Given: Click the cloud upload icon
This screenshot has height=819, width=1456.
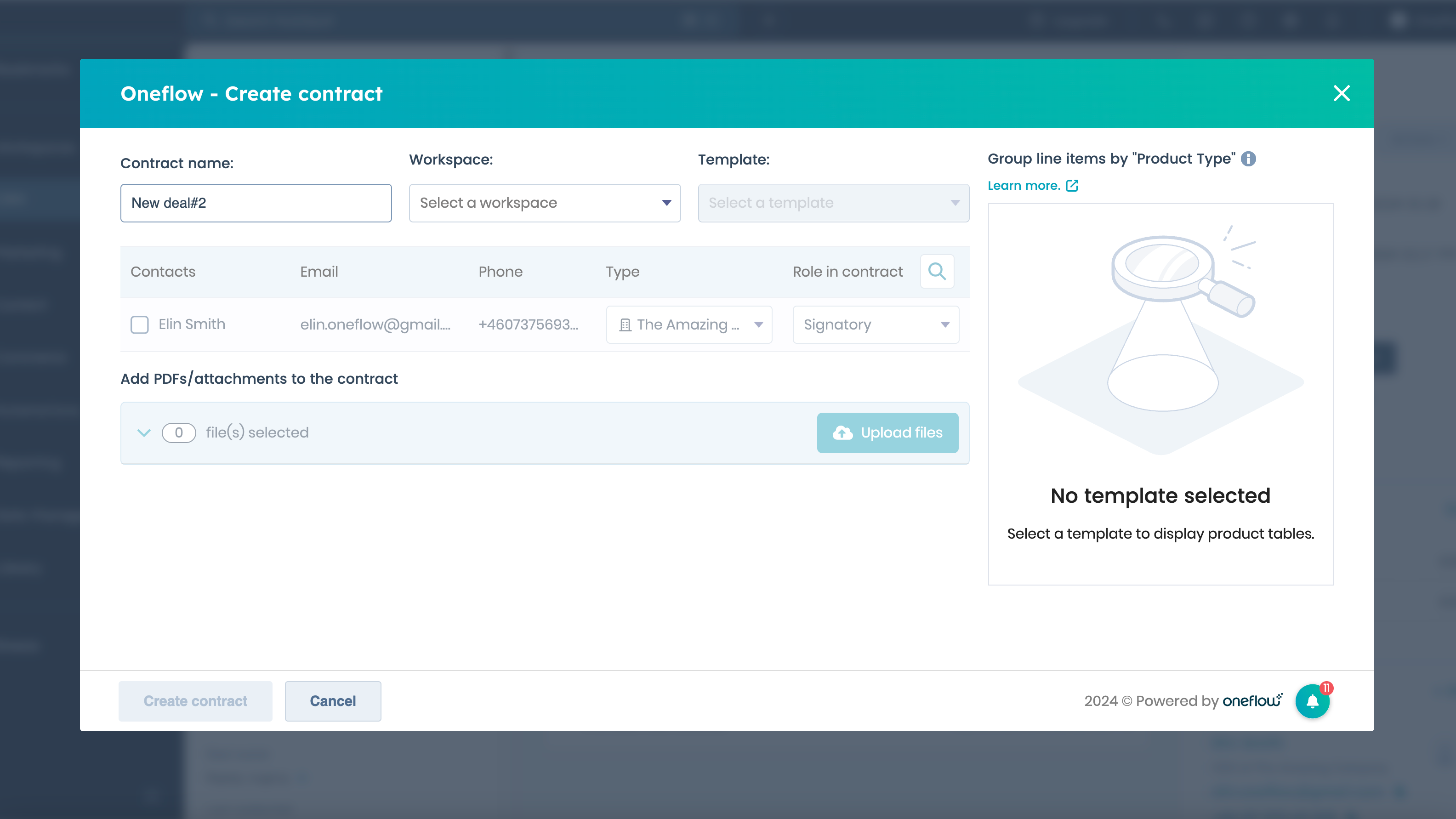Looking at the screenshot, I should coord(842,433).
